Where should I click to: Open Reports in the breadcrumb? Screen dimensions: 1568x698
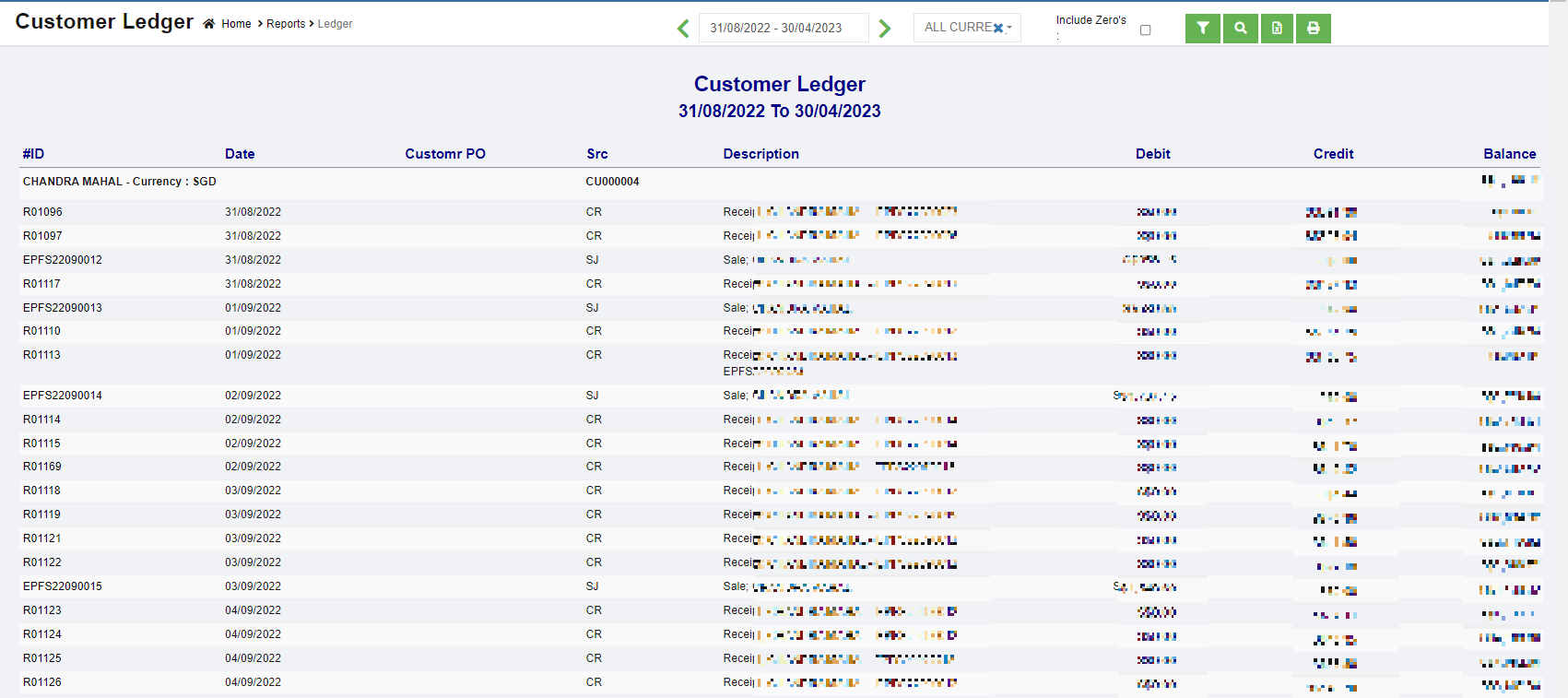point(286,24)
